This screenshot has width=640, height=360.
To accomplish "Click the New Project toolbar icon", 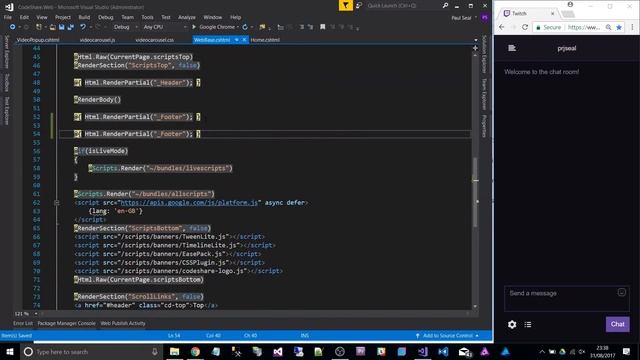I will (39, 27).
